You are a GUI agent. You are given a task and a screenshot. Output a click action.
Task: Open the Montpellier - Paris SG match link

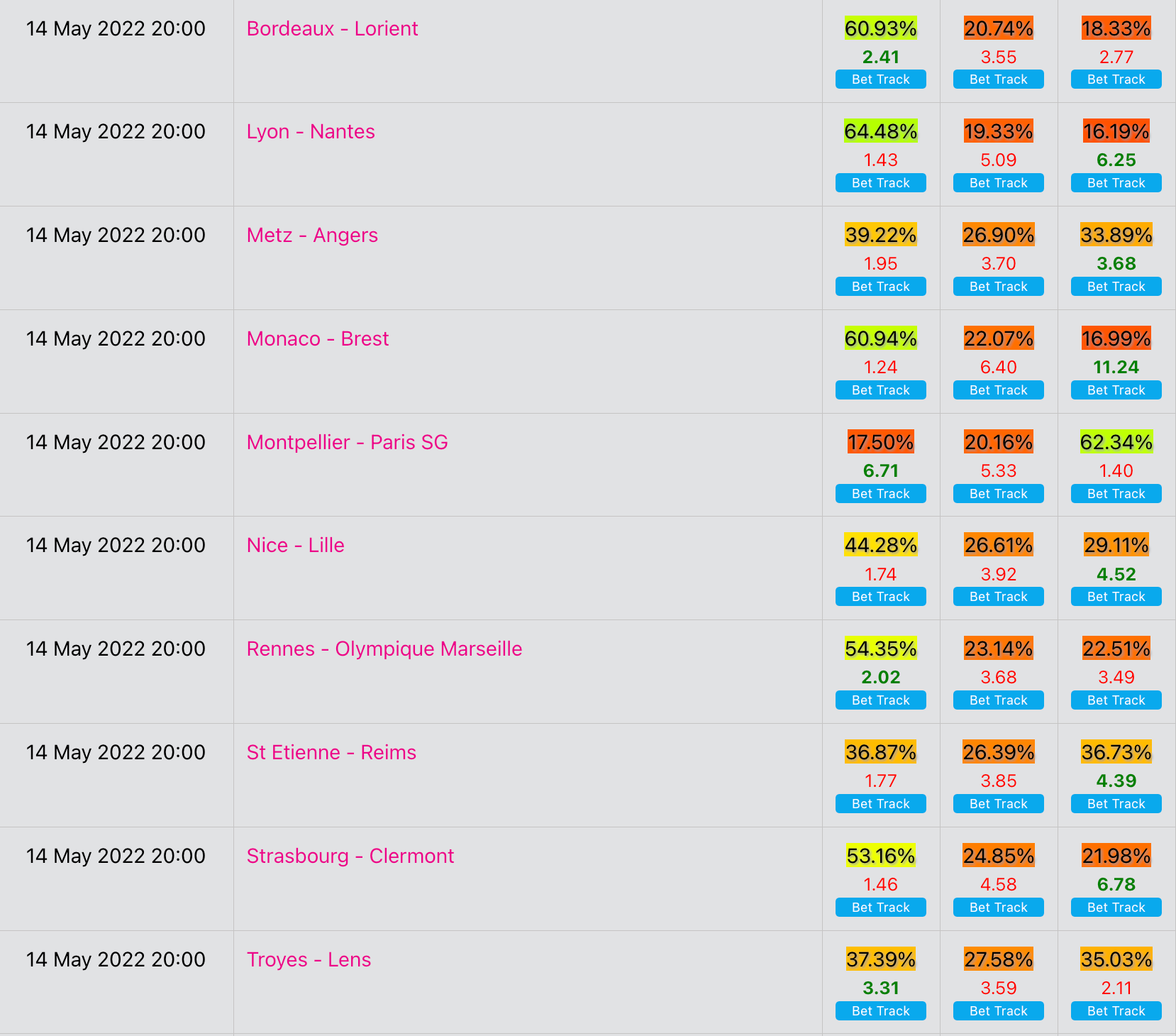(348, 442)
